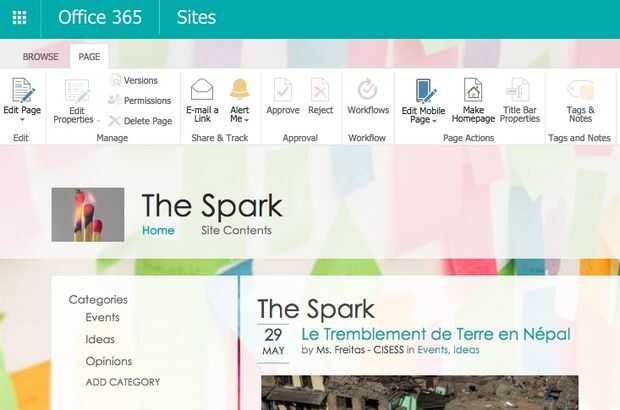Viewport: 620px width, 410px height.
Task: Click the Make Homepage icon
Action: pos(473,89)
